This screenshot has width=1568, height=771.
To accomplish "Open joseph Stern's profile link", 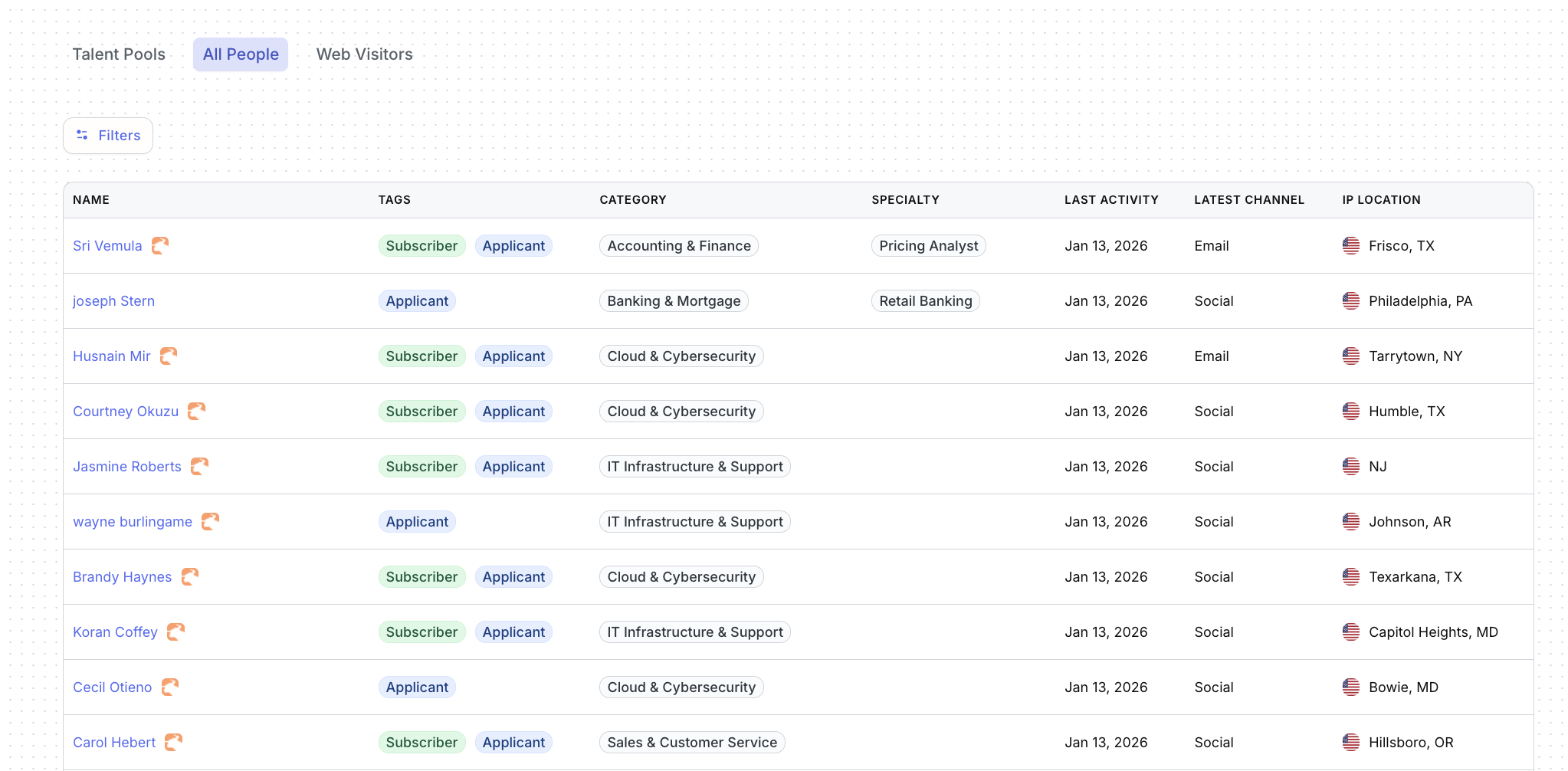I will (113, 301).
